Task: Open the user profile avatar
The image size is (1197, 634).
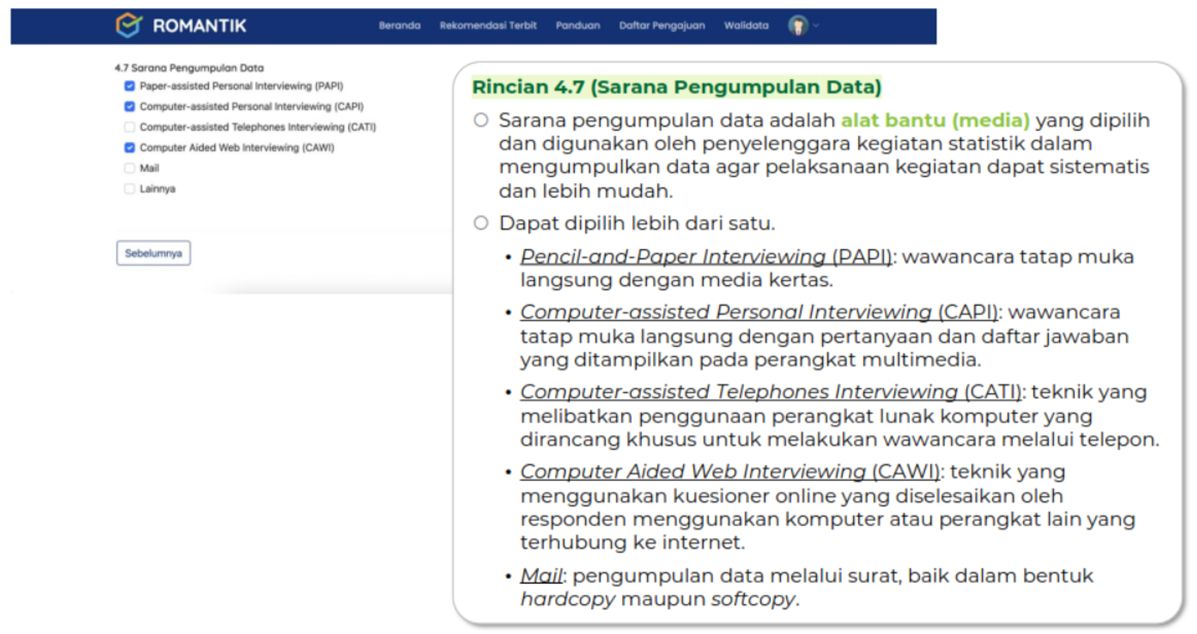Action: [x=797, y=26]
